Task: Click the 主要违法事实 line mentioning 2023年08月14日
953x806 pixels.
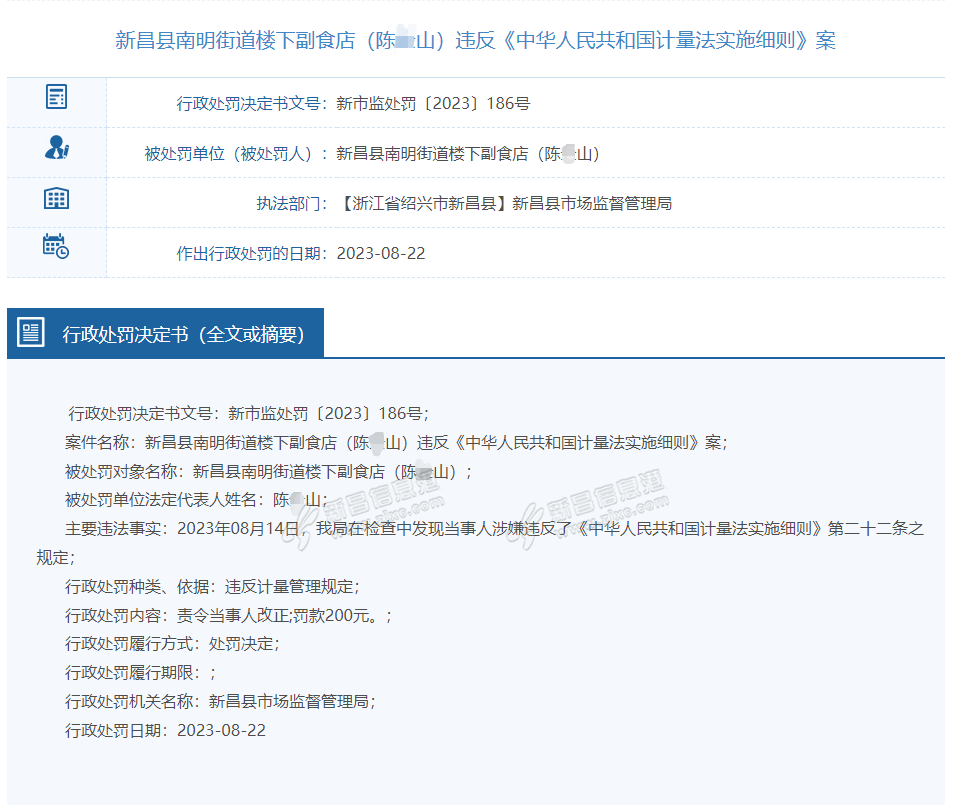Action: point(494,529)
